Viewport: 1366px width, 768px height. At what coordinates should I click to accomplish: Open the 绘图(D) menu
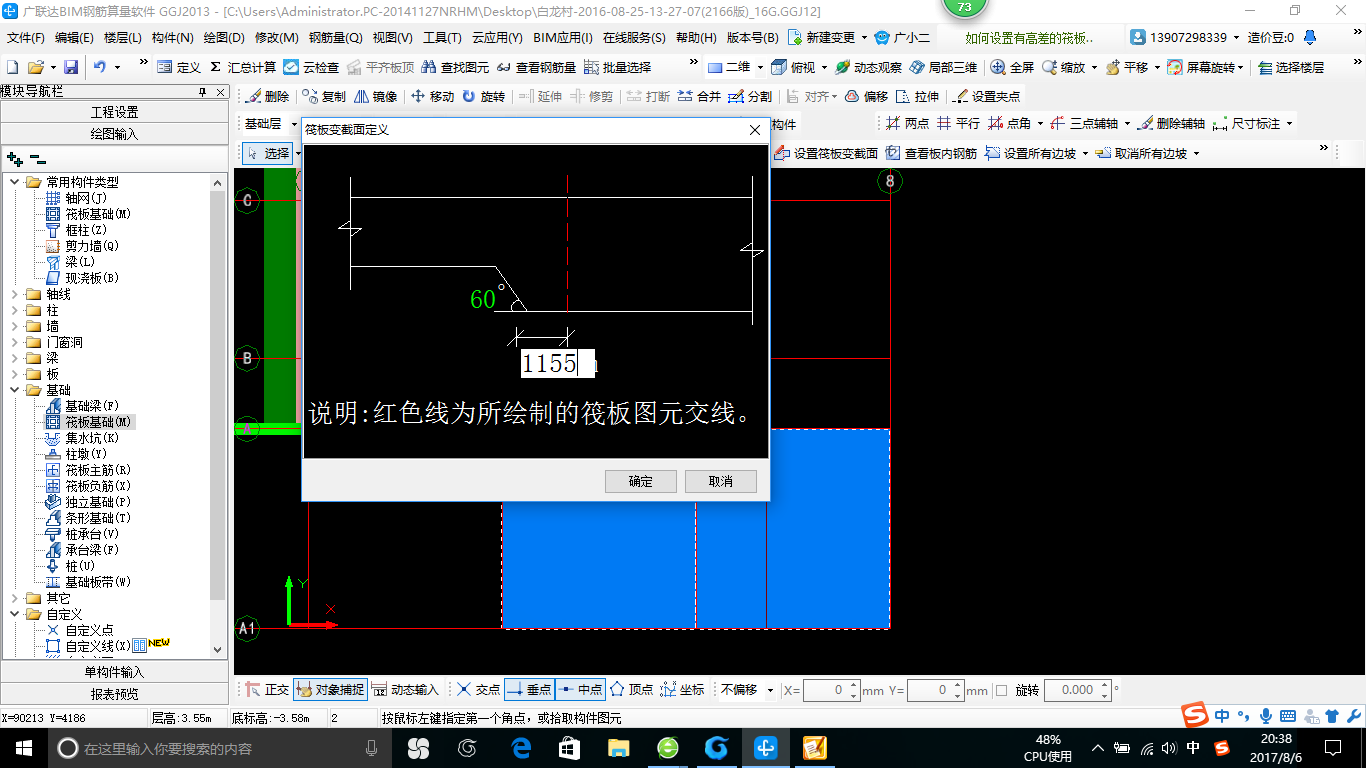(x=224, y=38)
